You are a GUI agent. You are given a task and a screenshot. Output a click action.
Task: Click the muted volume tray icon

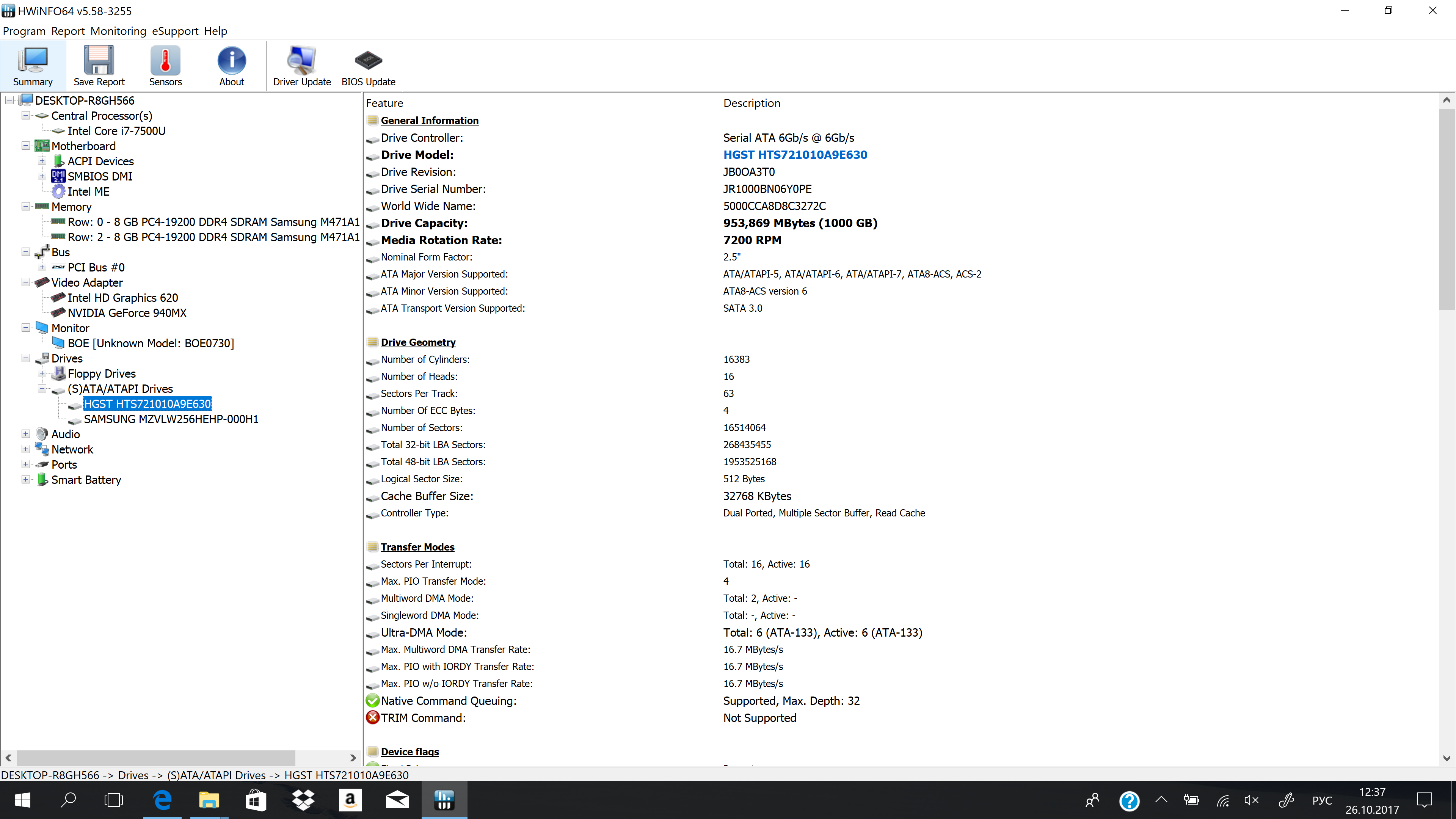tap(1251, 800)
